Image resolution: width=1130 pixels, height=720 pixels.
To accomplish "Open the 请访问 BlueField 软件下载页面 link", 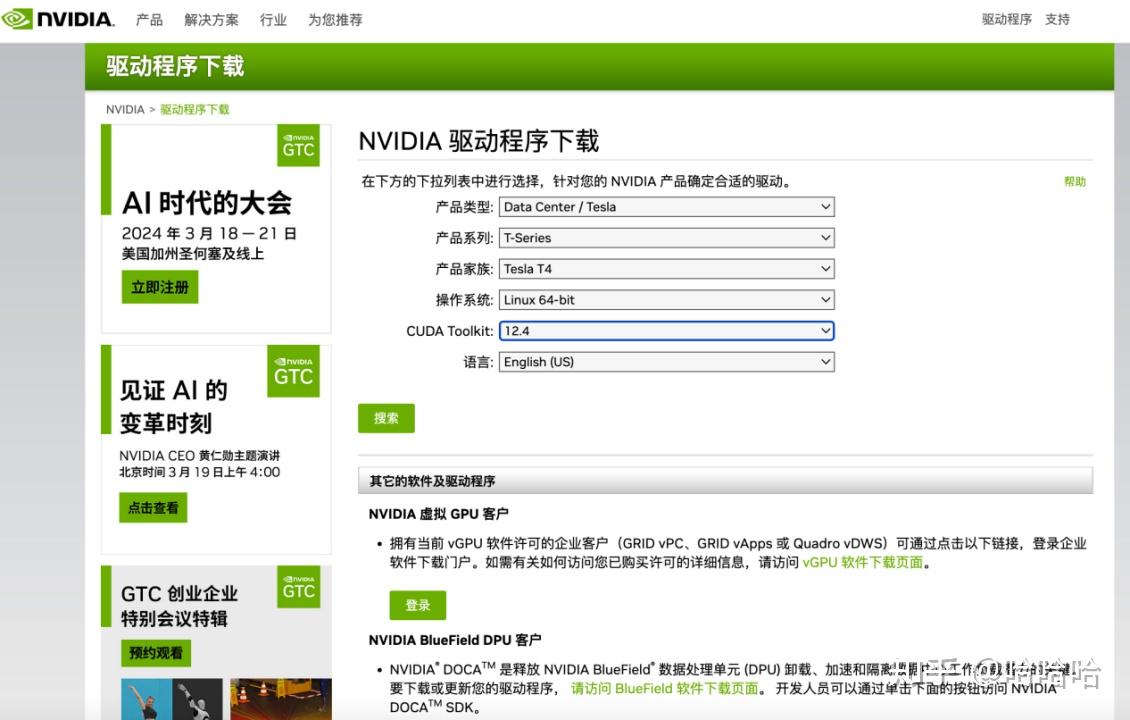I will tap(664, 688).
